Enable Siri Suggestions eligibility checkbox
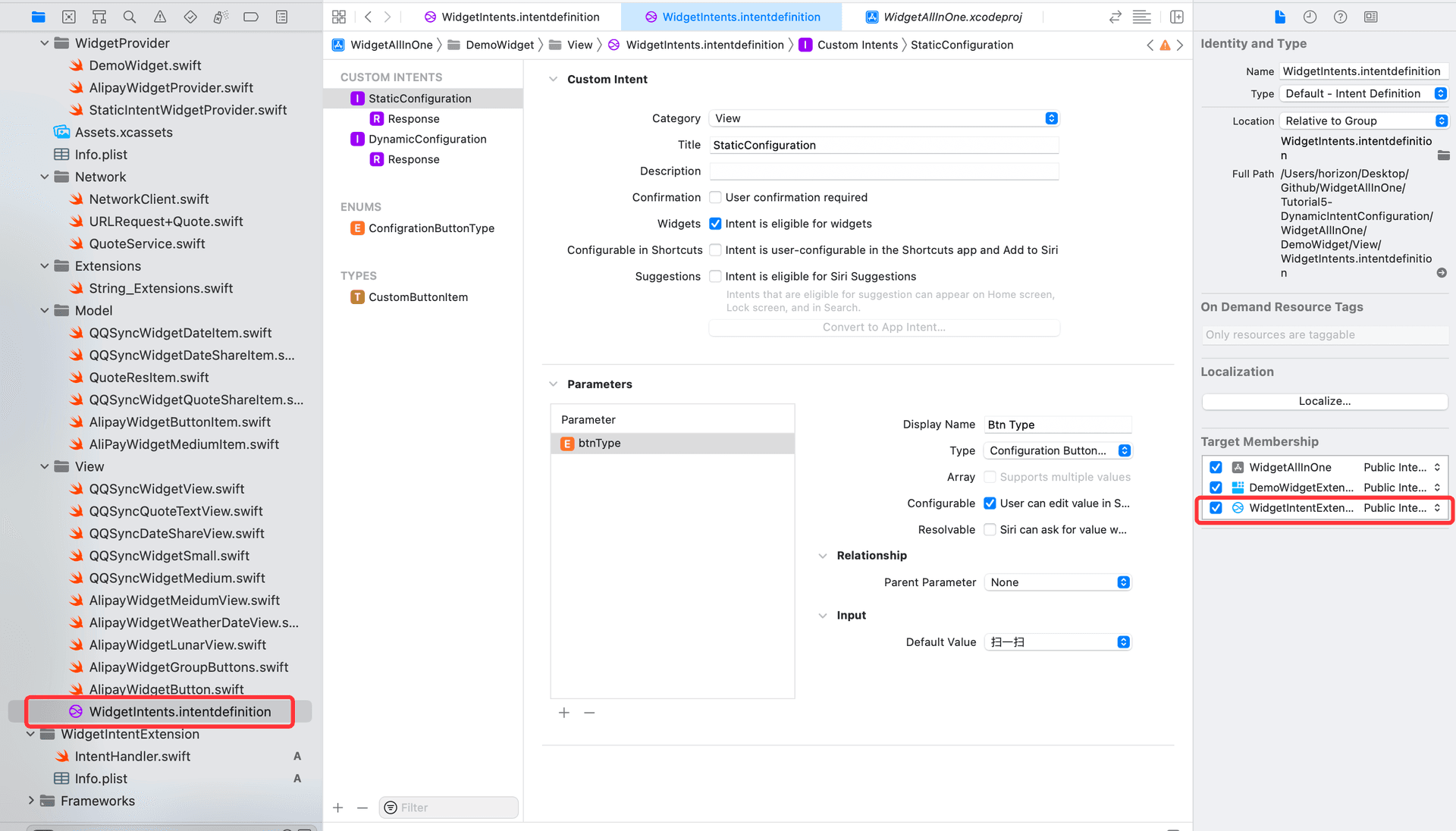 click(715, 276)
